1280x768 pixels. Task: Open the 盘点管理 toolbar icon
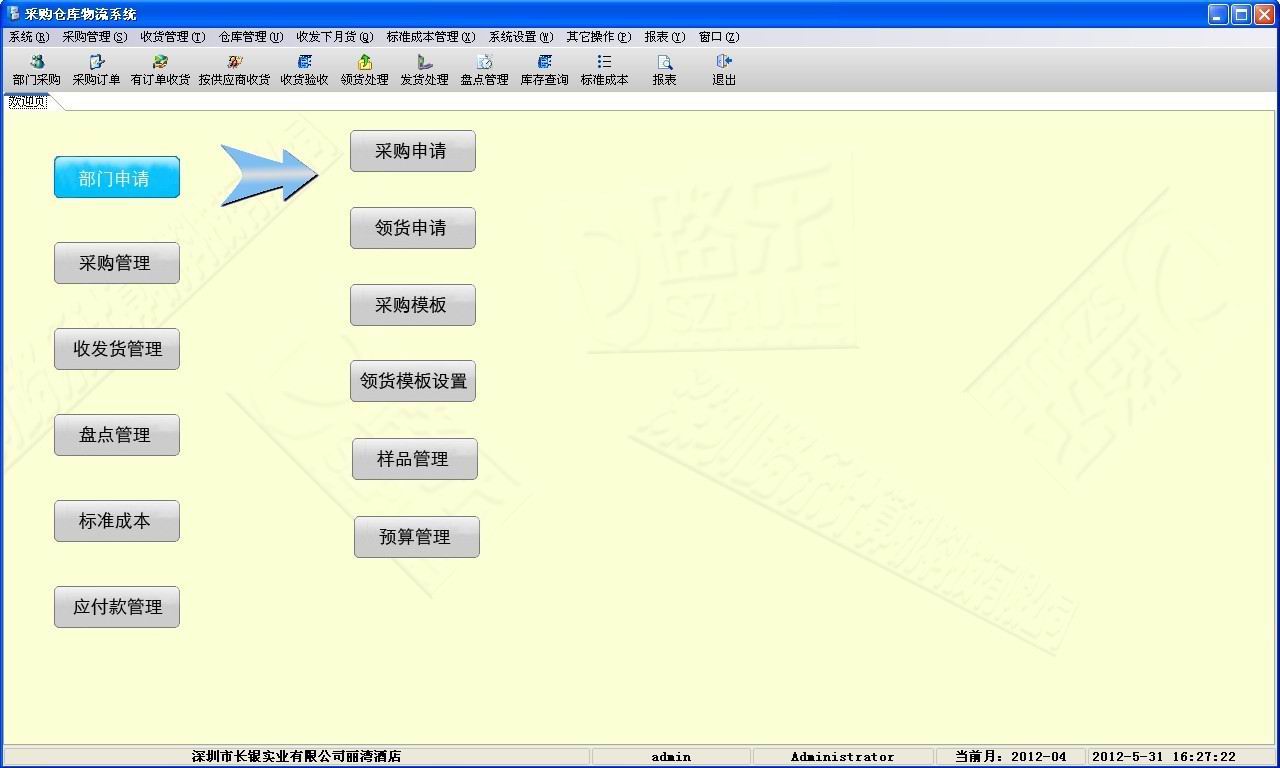[484, 70]
